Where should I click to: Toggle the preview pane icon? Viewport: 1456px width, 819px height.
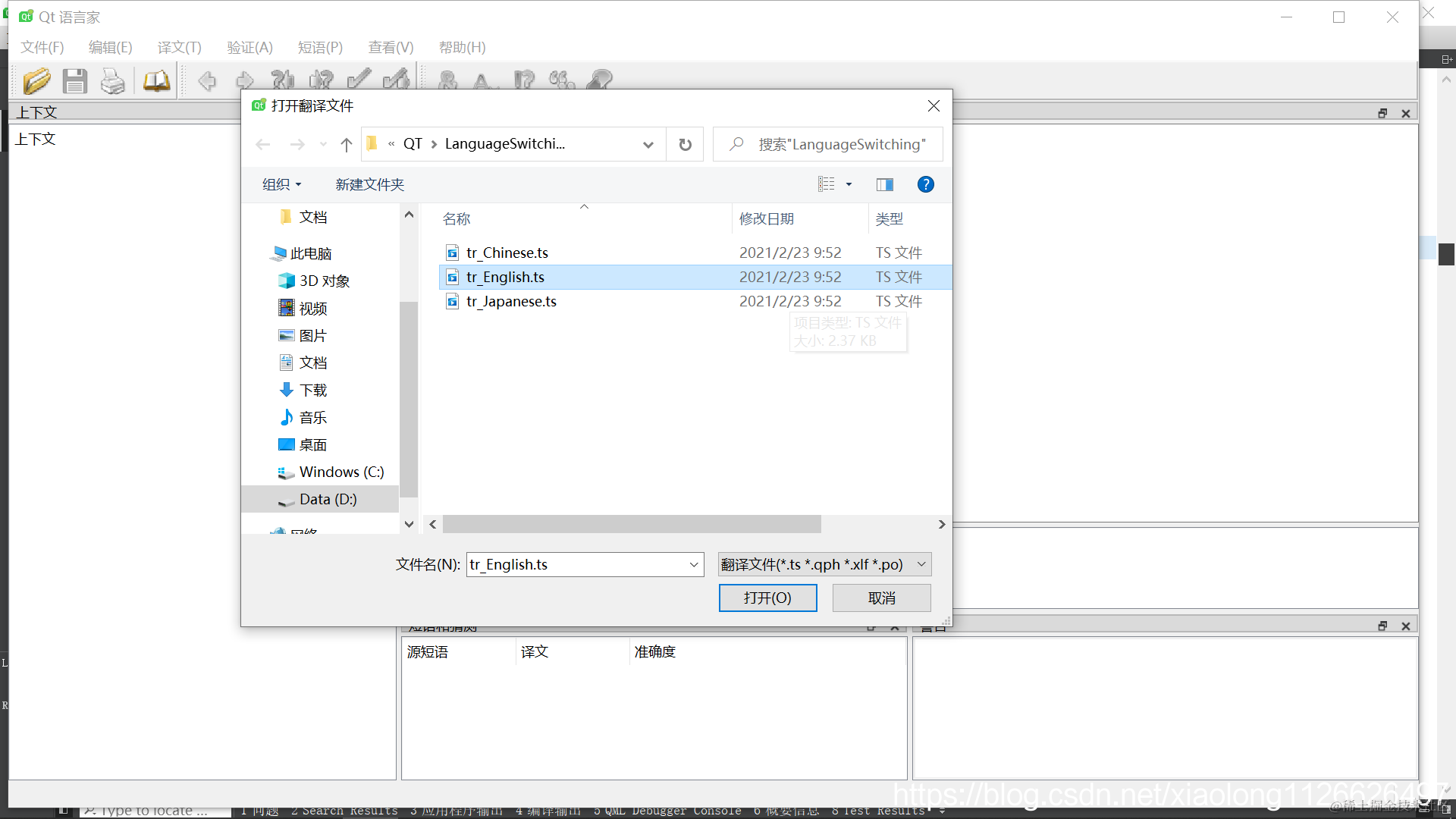[x=884, y=184]
